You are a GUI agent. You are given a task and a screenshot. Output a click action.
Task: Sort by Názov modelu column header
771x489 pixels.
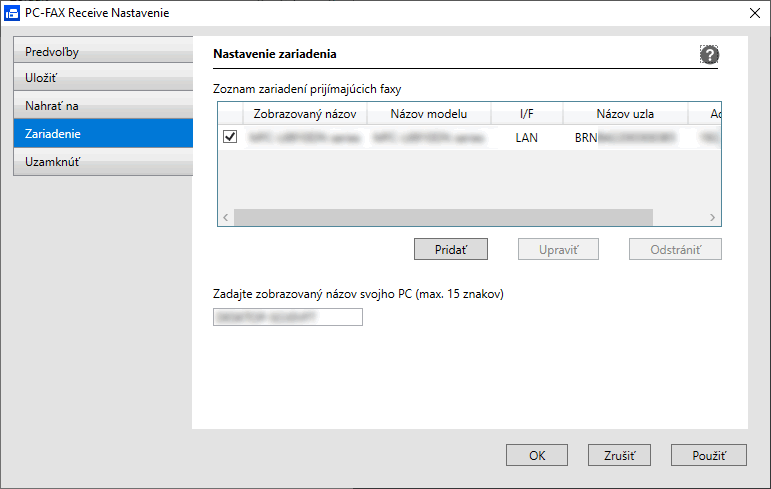click(x=429, y=114)
